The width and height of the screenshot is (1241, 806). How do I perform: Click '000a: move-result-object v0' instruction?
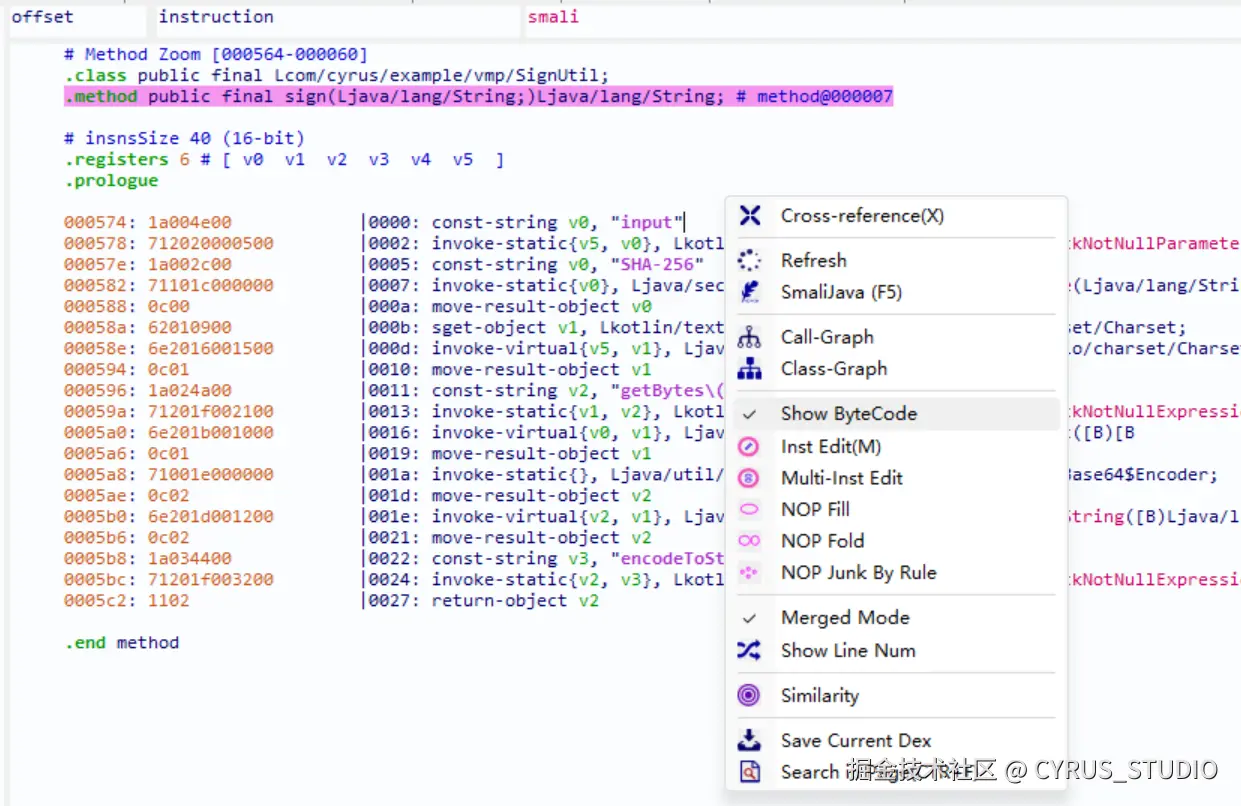click(509, 306)
